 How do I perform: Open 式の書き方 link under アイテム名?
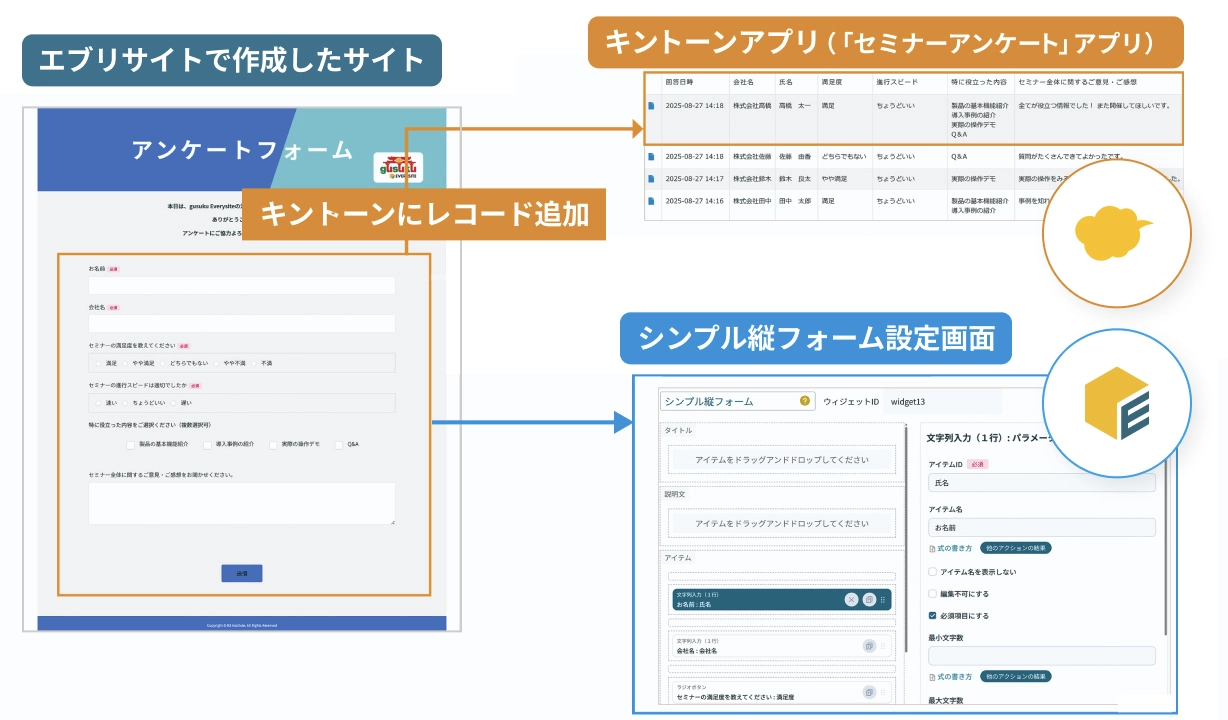(x=951, y=548)
